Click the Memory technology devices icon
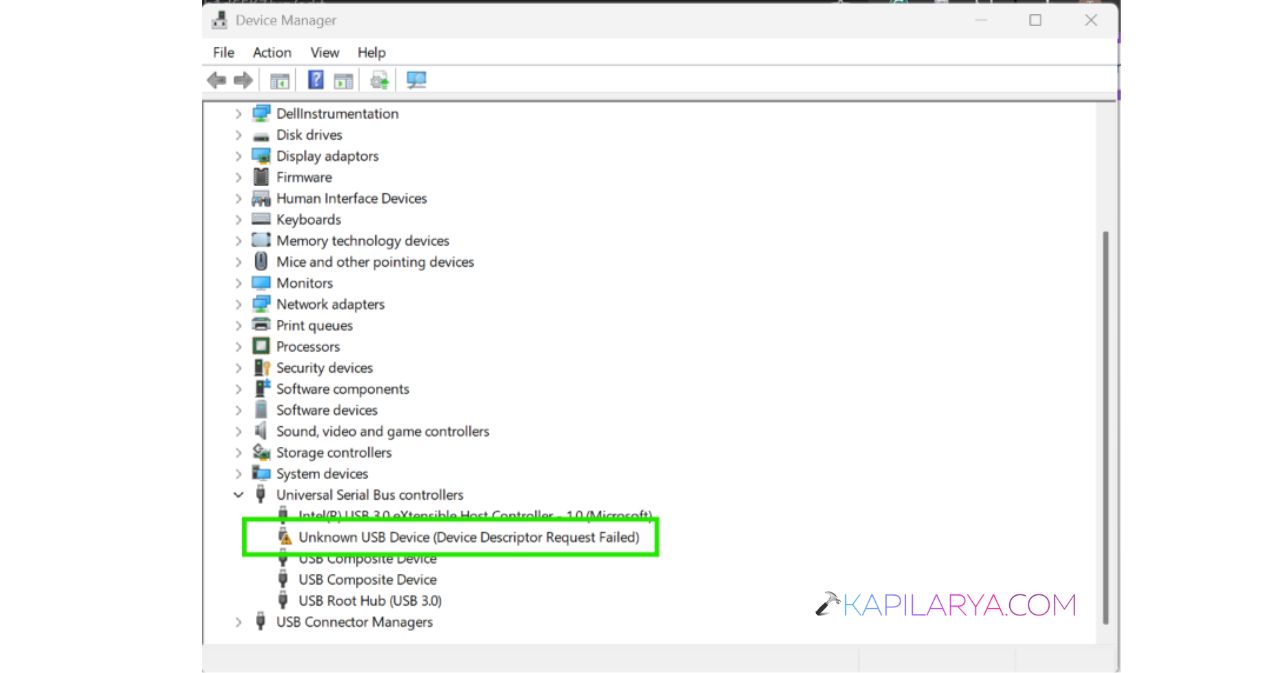The height and width of the screenshot is (673, 1280). (x=261, y=240)
